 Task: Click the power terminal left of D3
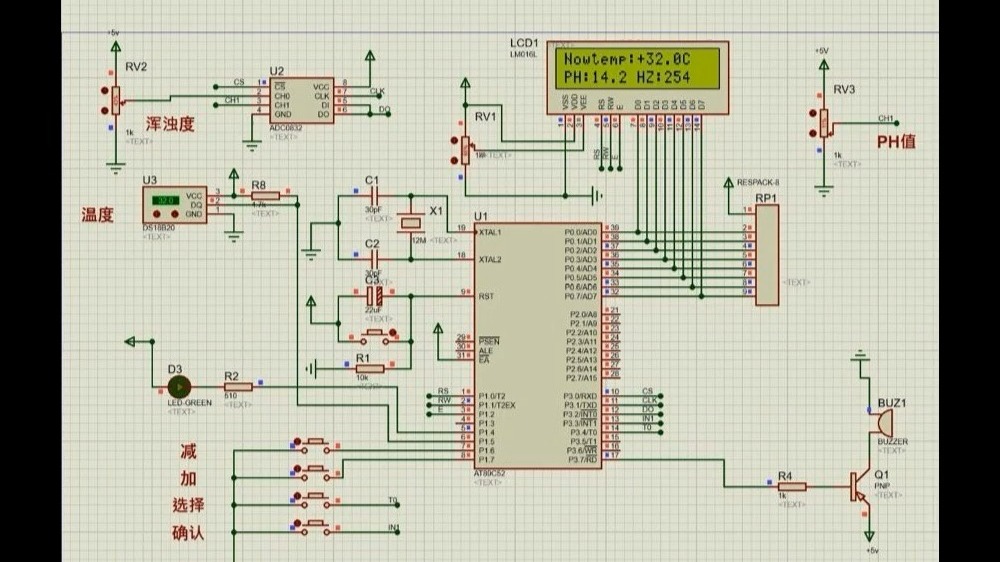pyautogui.click(x=130, y=342)
